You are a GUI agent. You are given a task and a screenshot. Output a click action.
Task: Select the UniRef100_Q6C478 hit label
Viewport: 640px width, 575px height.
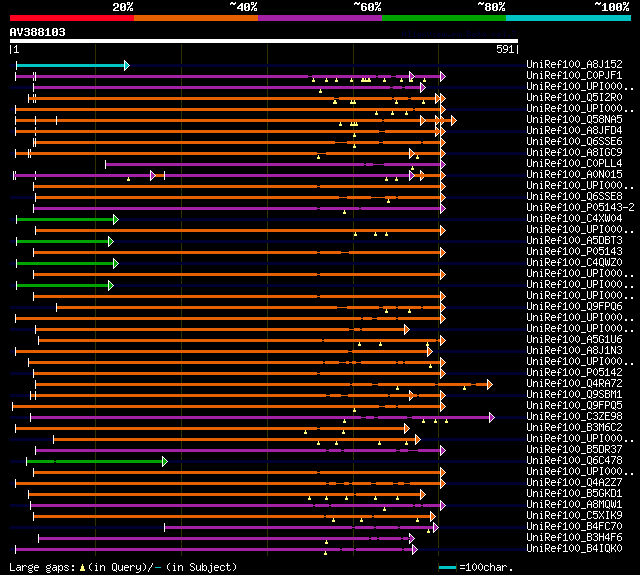(x=574, y=461)
